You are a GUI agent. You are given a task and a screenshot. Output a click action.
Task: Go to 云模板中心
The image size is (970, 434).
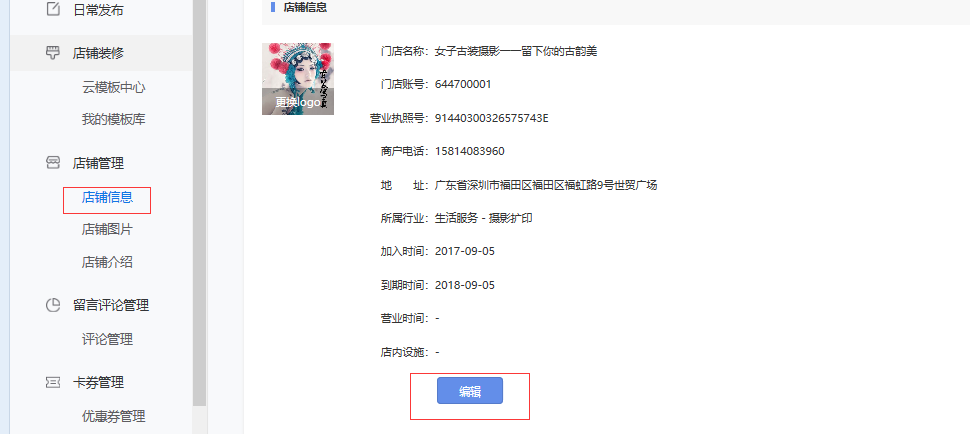coord(114,87)
